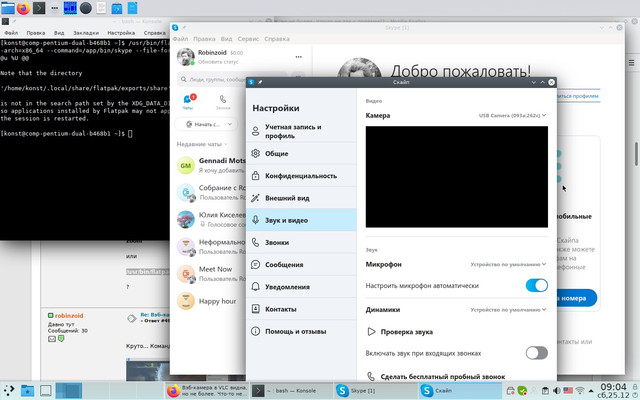Open the dark round app icon in the top panel
This screenshot has width=640, height=400.
click(86, 8)
